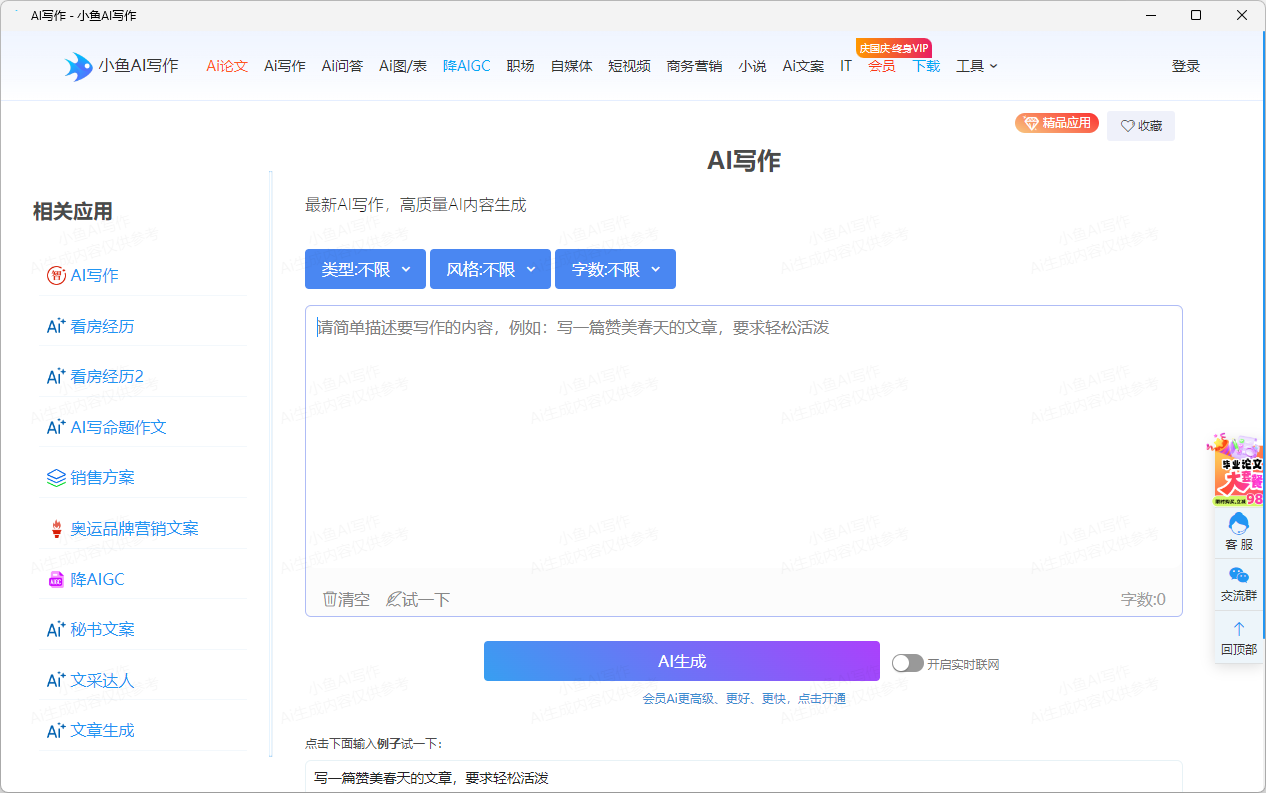Open 客服 customer service icon
1266x793 pixels.
(x=1238, y=525)
